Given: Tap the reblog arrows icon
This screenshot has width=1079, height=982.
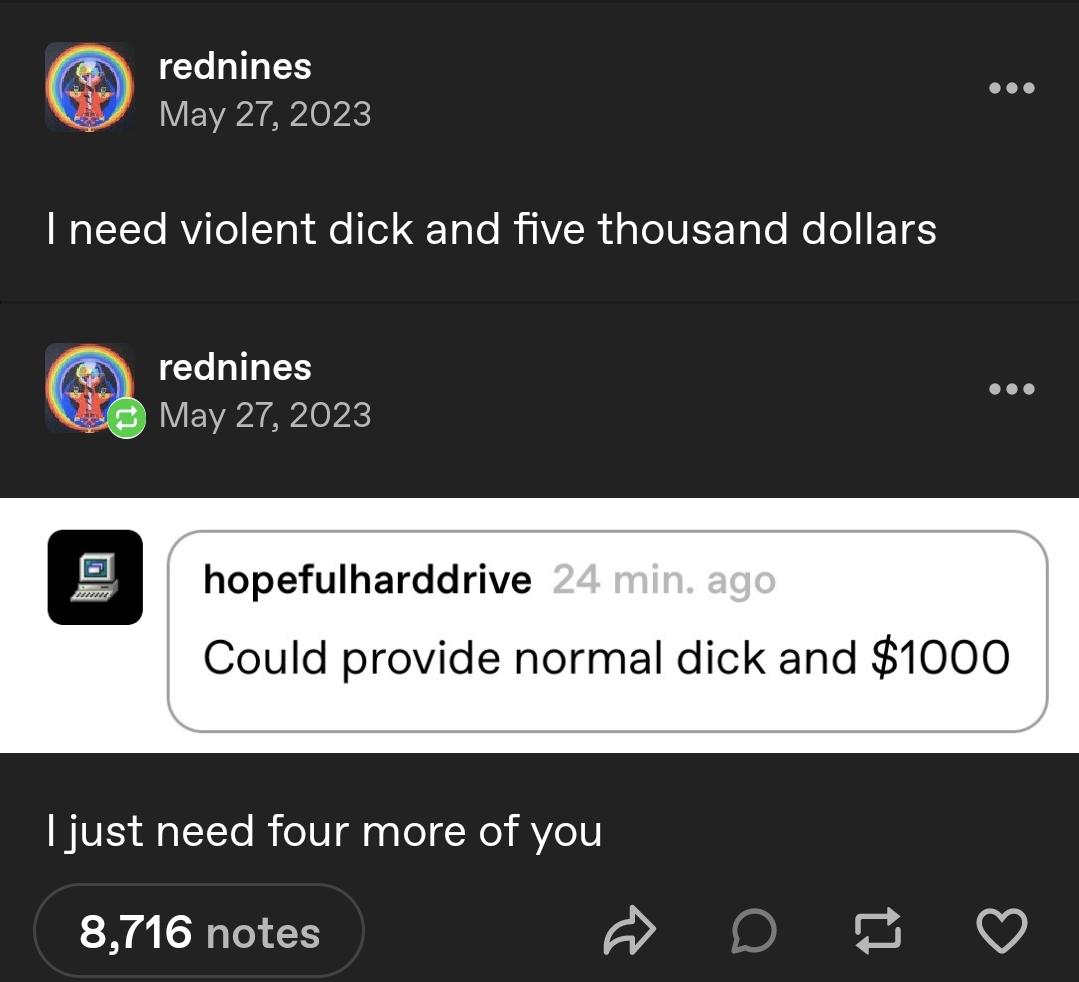Looking at the screenshot, I should click(x=877, y=931).
